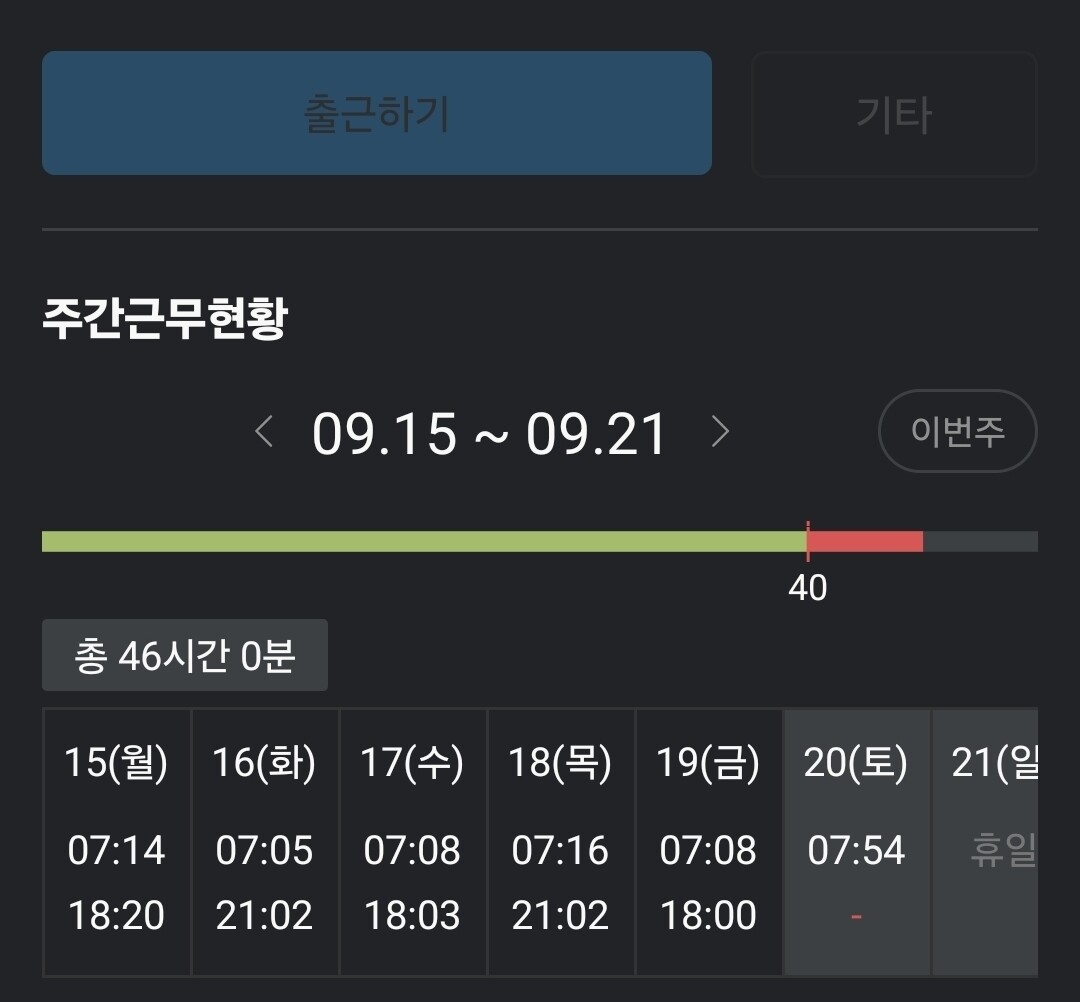Open the 기타 options button
1080x1002 pixels.
point(894,114)
